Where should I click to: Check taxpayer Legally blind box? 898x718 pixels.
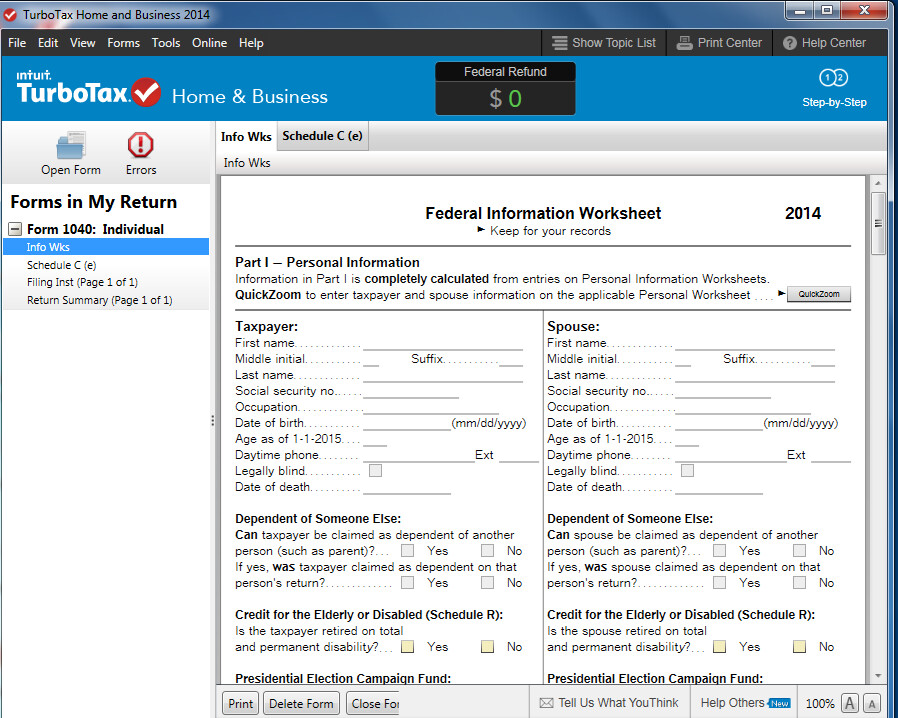376,471
